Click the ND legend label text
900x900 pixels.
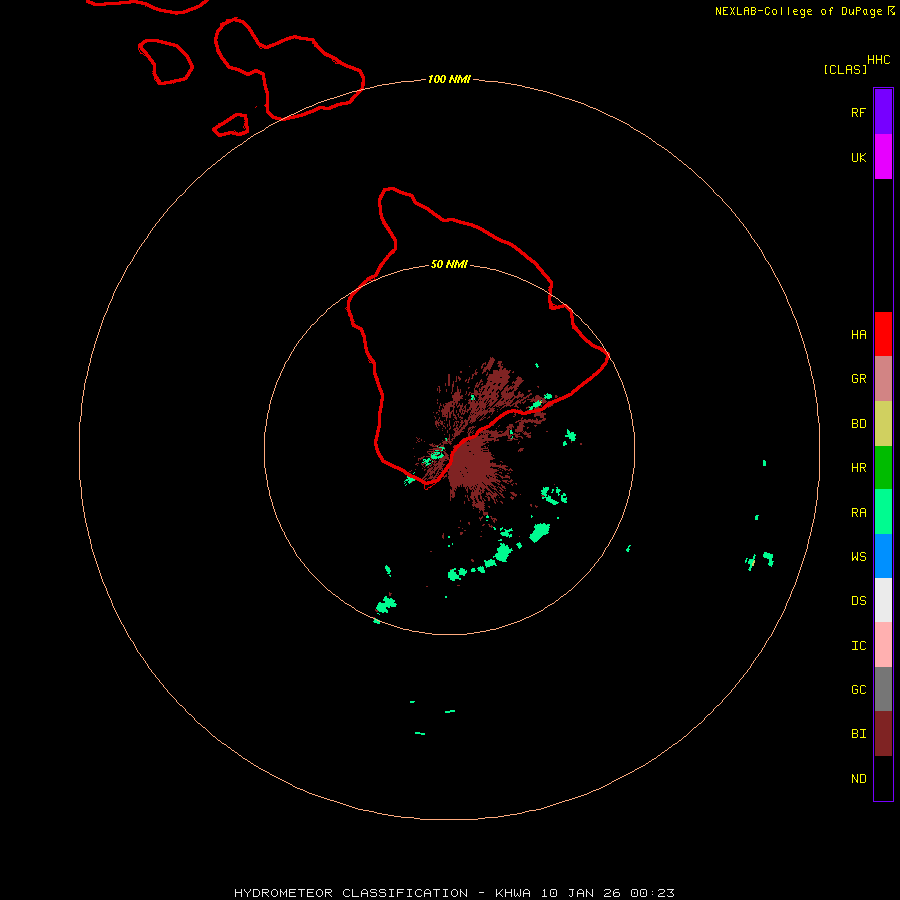tap(858, 779)
